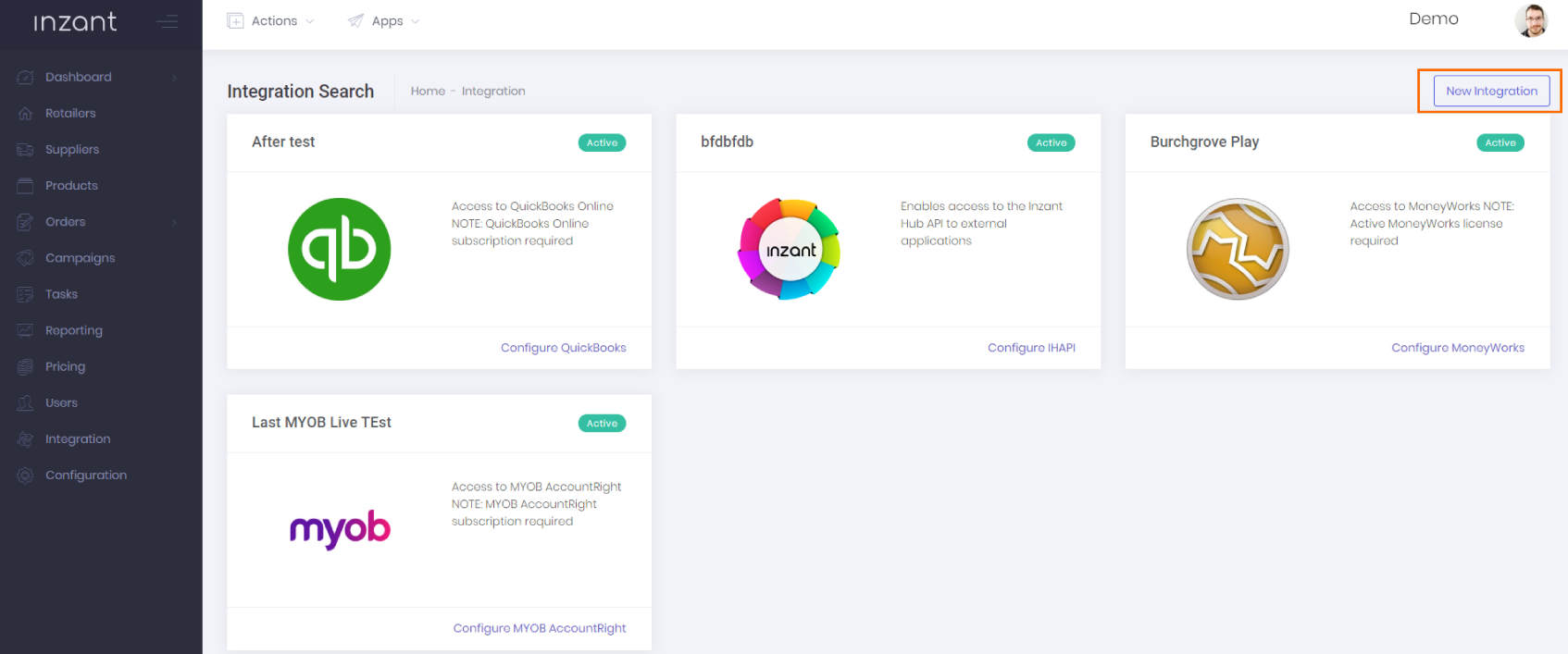Click the Access to QuickBooks Online description
This screenshot has width=1568, height=654.
[x=532, y=223]
